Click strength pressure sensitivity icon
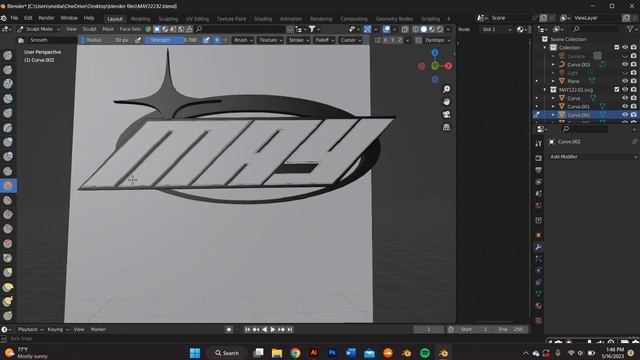The height and width of the screenshot is (360, 640). coord(207,40)
